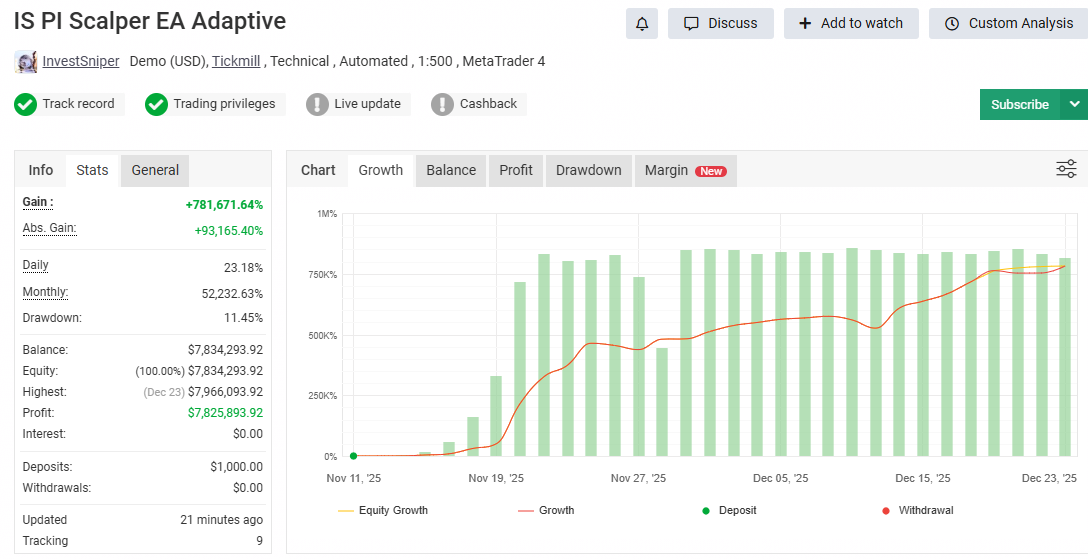Click the $1,000.00 deposits value
The height and width of the screenshot is (559, 1088).
pos(237,467)
